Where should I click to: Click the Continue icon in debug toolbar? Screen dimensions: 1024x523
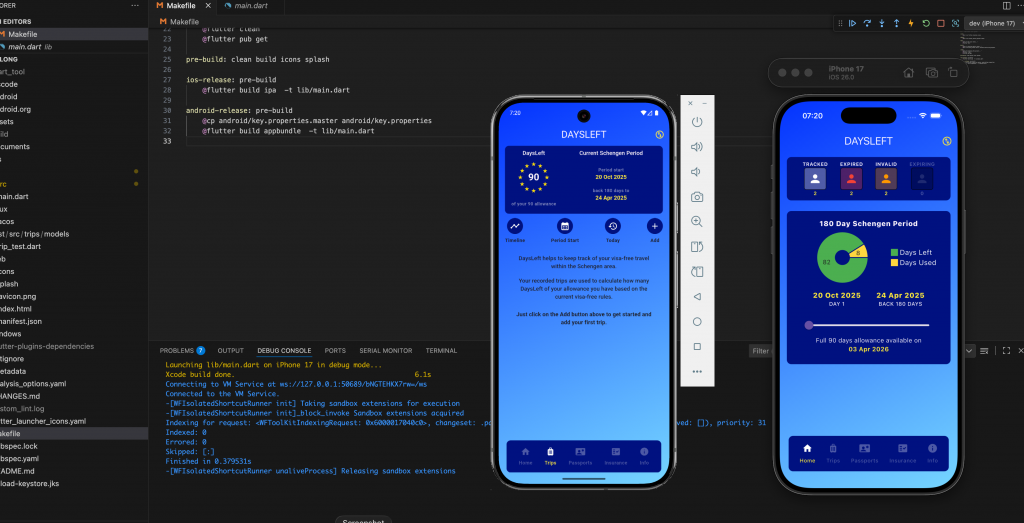pos(852,23)
